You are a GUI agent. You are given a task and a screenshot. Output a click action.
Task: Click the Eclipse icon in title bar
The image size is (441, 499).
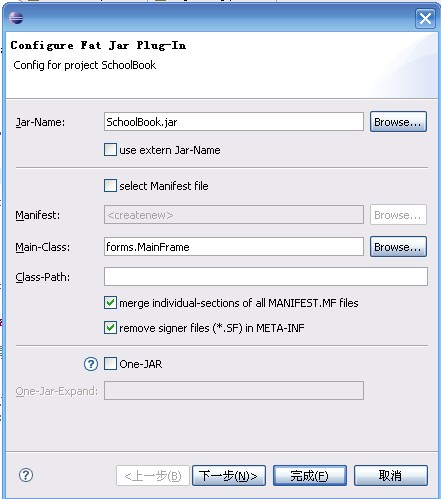pyautogui.click(x=16, y=18)
